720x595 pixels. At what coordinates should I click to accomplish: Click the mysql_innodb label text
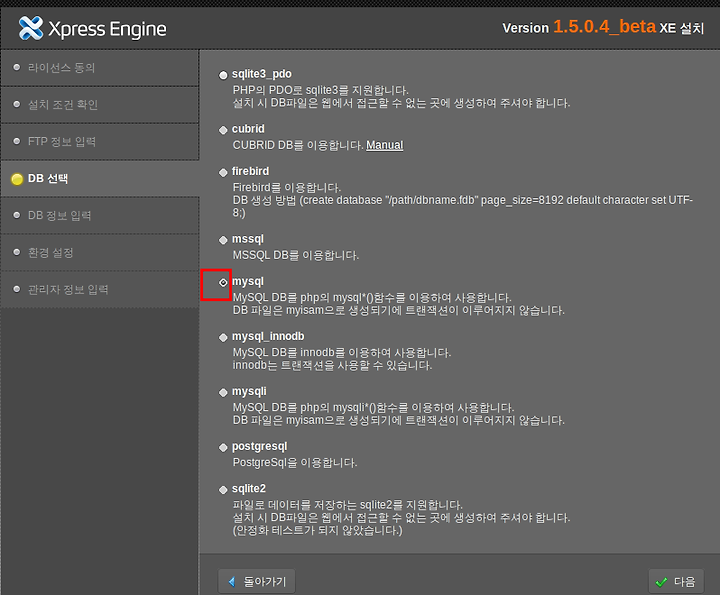point(268,337)
